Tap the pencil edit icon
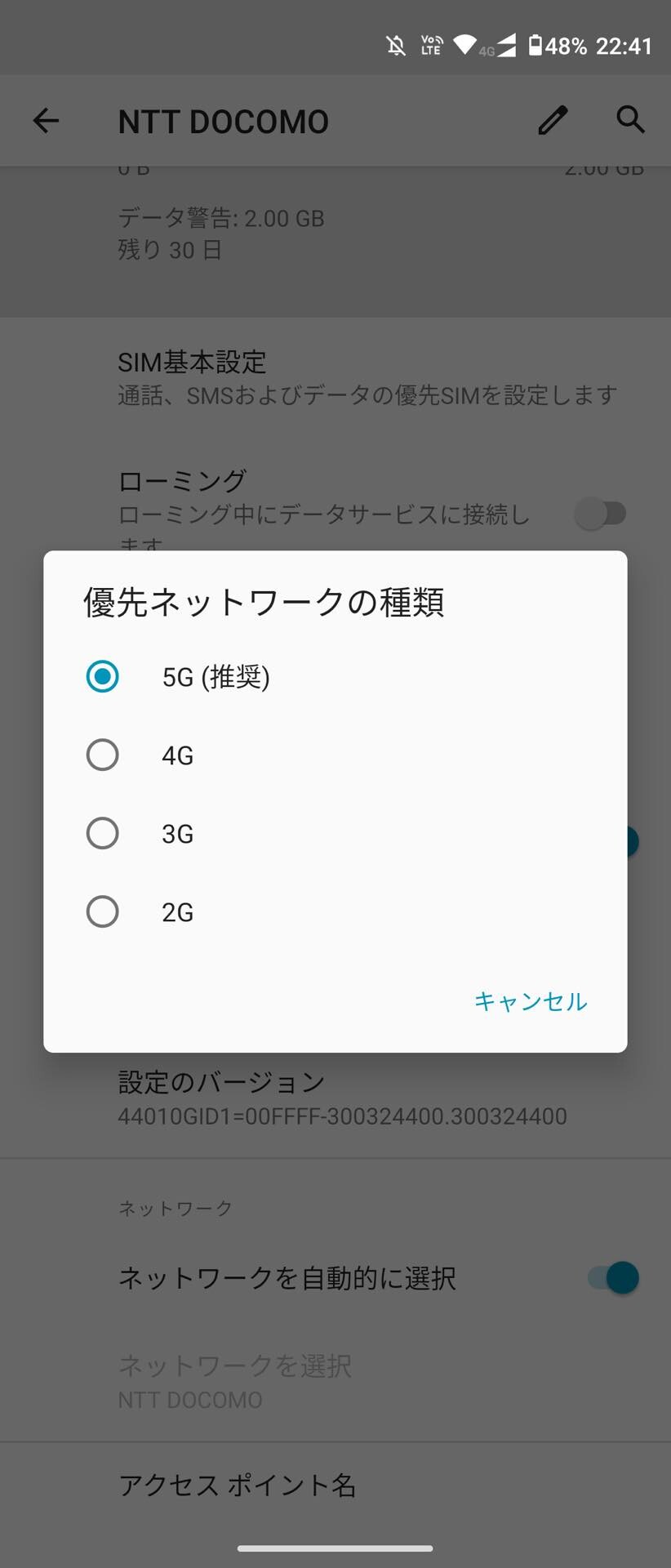This screenshot has height=1568, width=671. [553, 121]
